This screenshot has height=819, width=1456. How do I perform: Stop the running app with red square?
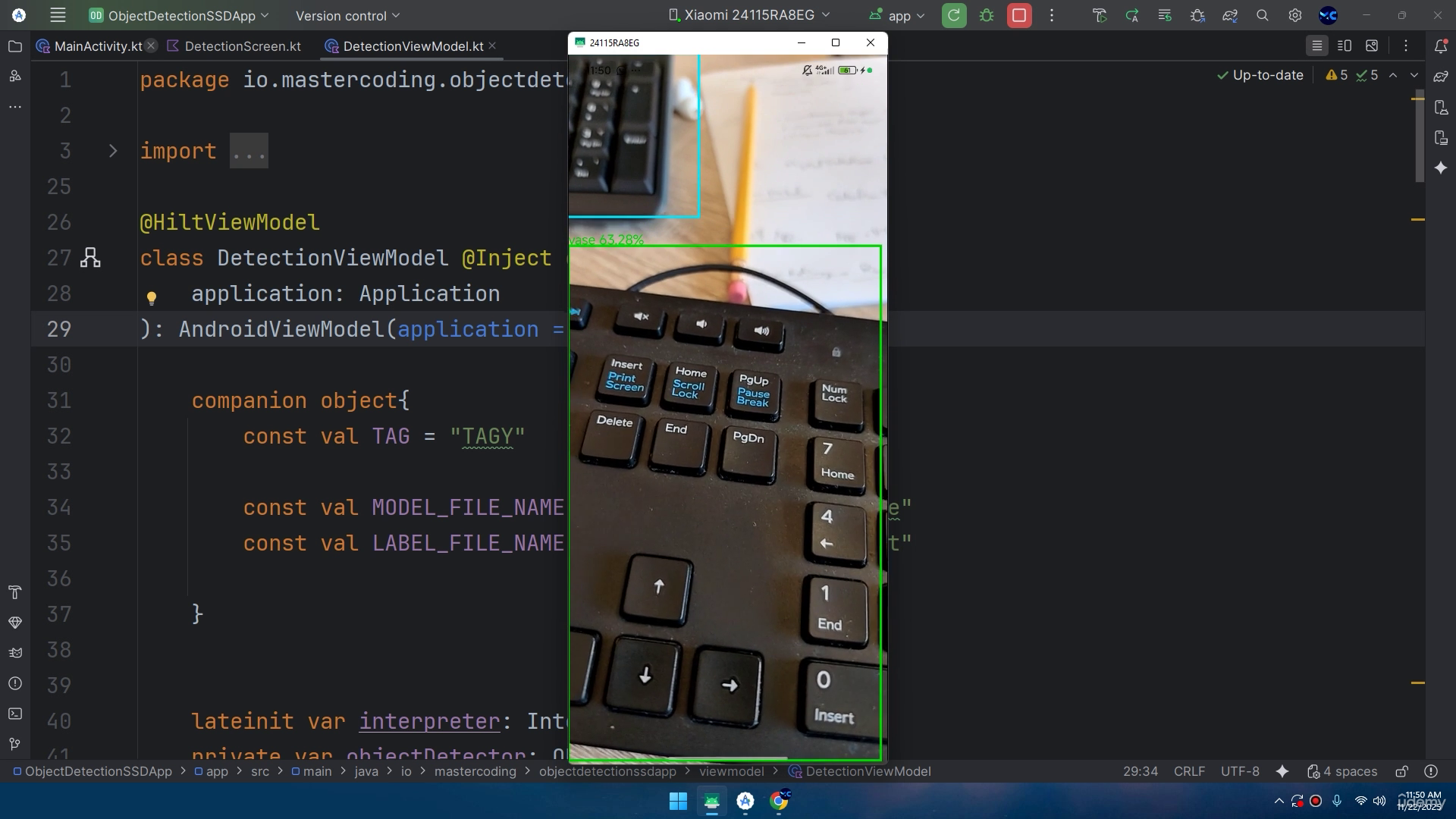click(1019, 15)
